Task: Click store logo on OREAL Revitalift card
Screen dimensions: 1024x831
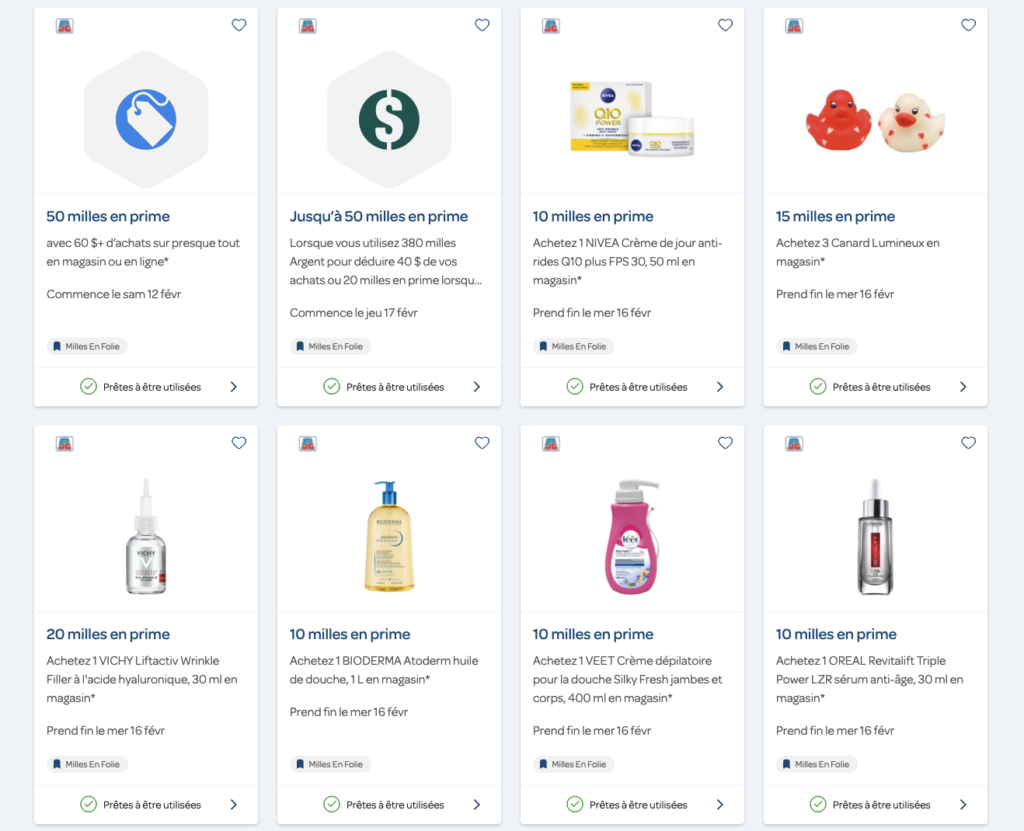Action: [x=794, y=444]
